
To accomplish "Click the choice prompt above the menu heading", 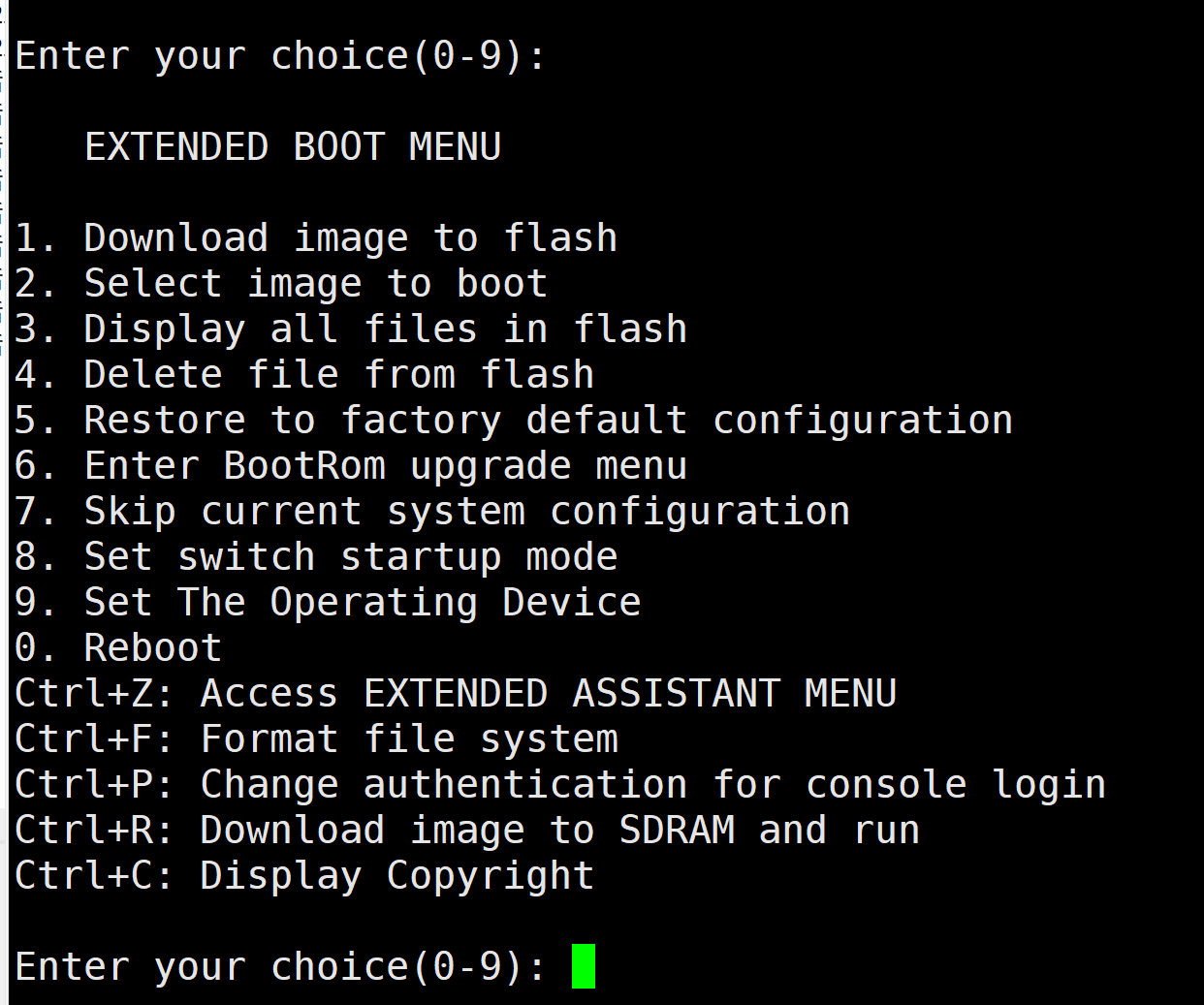I will coord(281,56).
